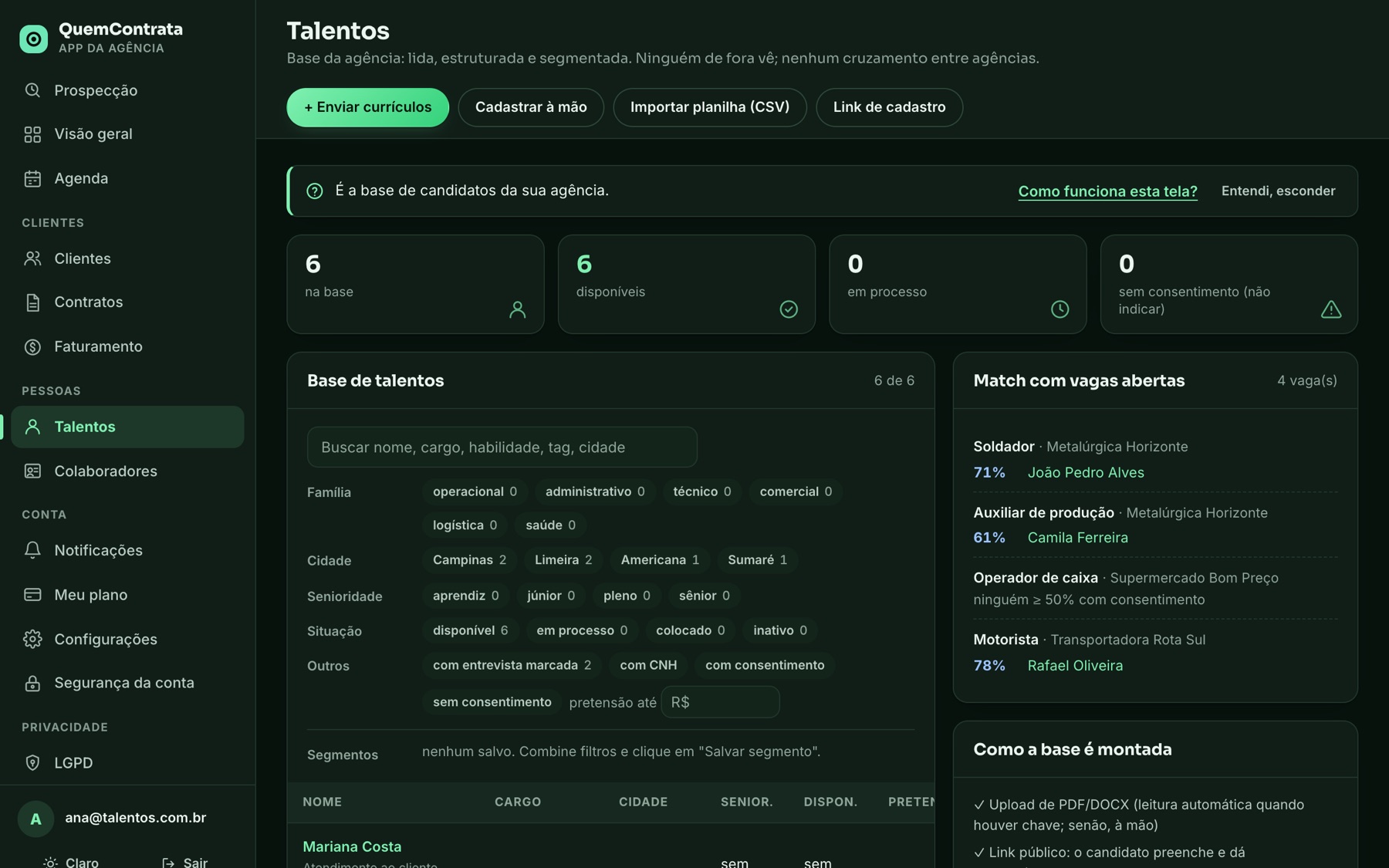This screenshot has width=1389, height=868.
Task: Click the LGPD shield icon
Action: point(32,763)
